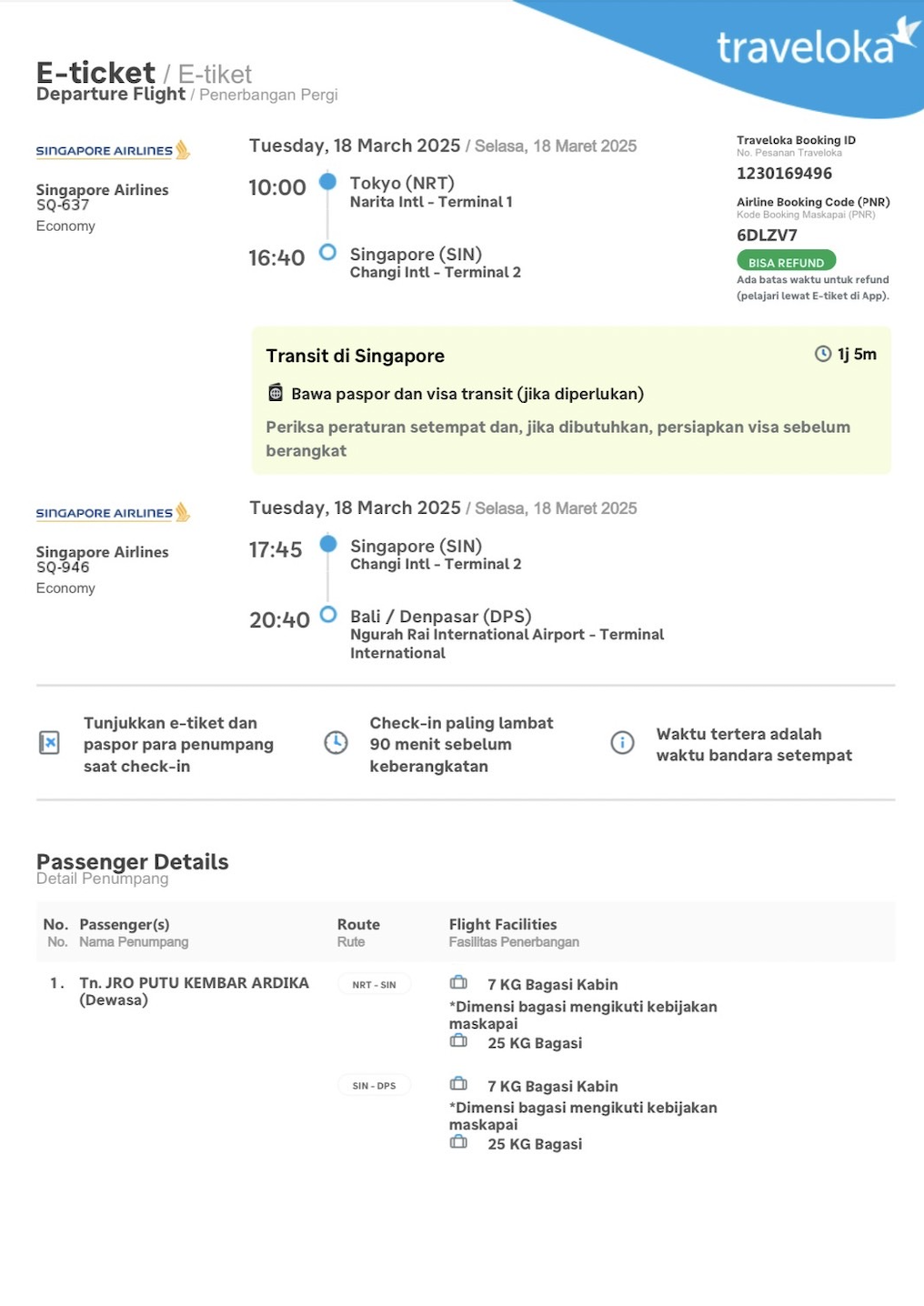Click the 'Passenger Details' section heading
This screenshot has width=924, height=1306.
point(133,861)
